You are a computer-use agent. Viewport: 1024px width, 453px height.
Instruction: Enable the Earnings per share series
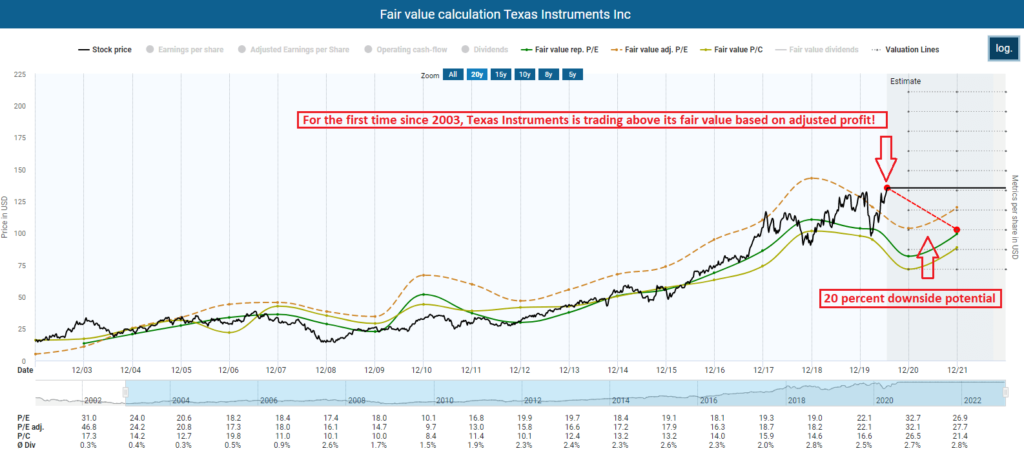point(185,49)
